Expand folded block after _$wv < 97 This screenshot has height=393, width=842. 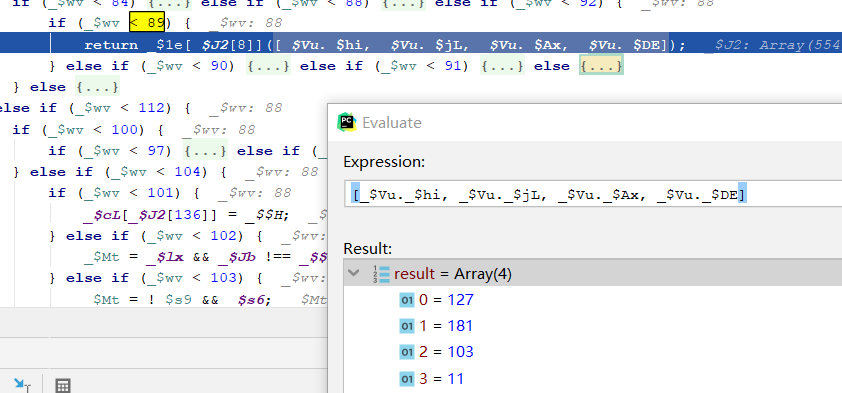click(x=206, y=150)
